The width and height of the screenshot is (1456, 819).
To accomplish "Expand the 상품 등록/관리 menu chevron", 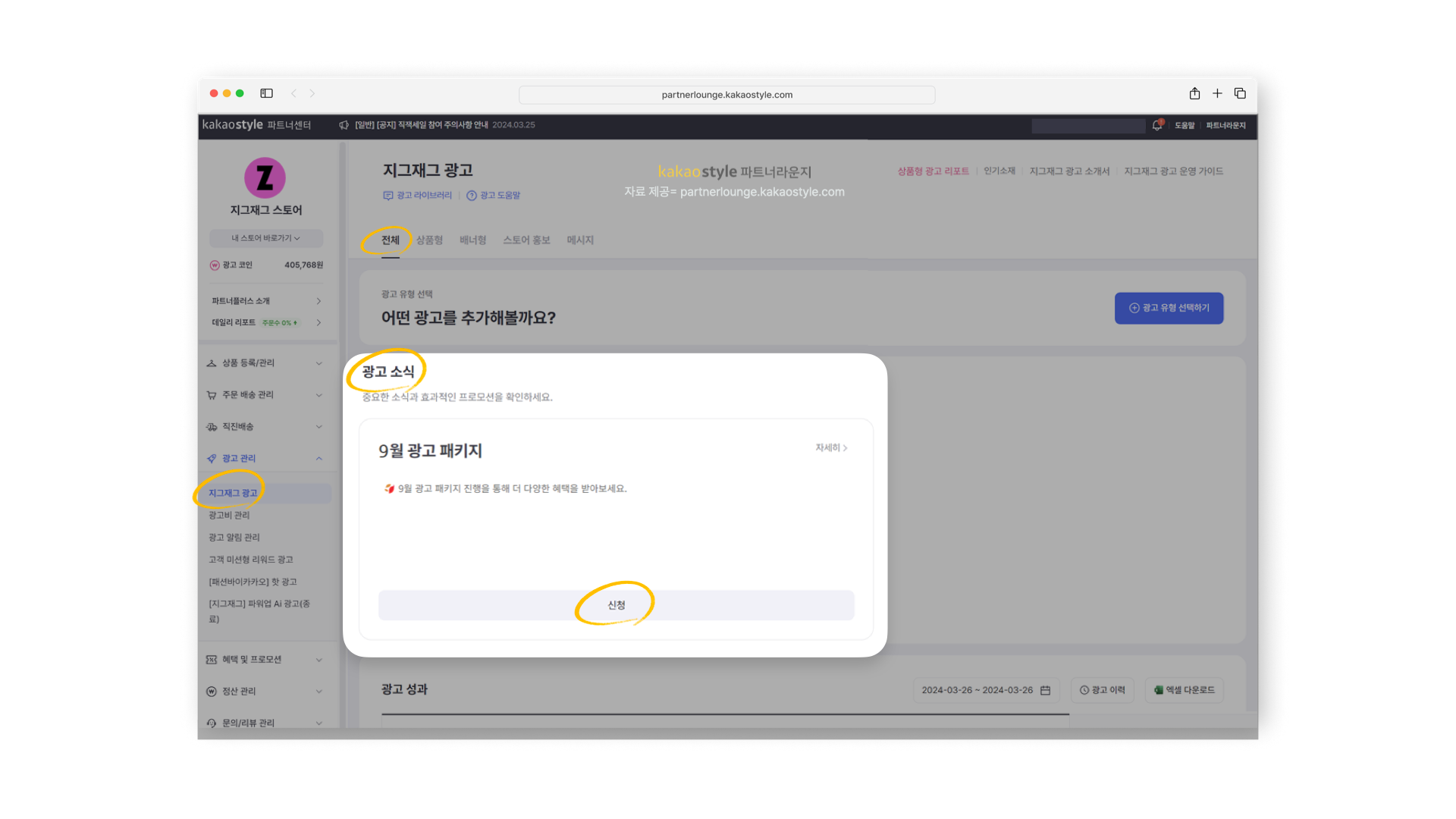I will coord(319,363).
